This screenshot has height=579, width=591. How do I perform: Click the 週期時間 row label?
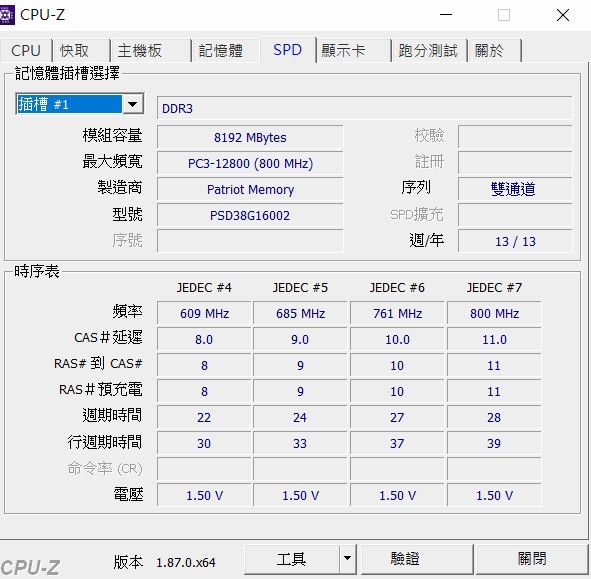[x=112, y=415]
